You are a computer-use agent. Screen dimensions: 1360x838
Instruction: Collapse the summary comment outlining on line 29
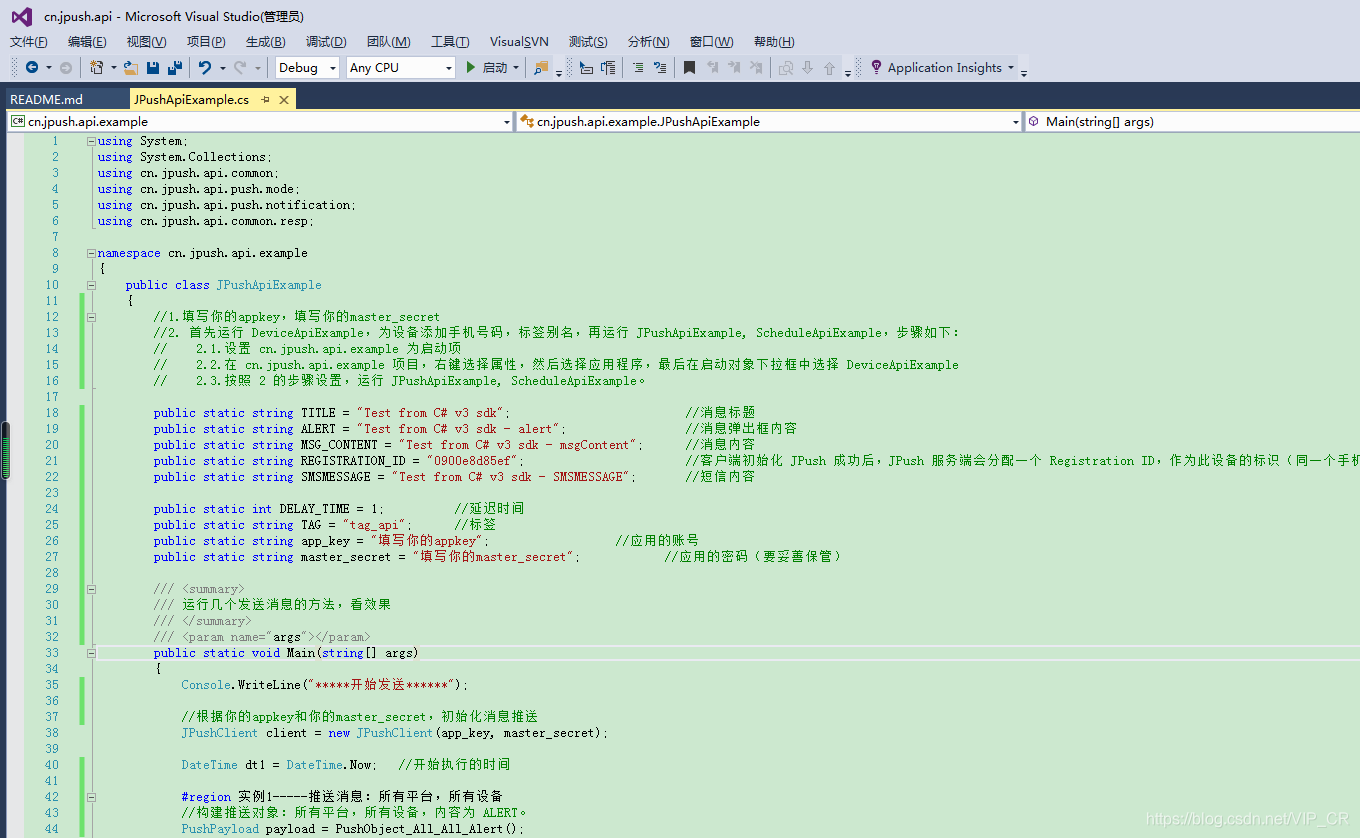91,589
